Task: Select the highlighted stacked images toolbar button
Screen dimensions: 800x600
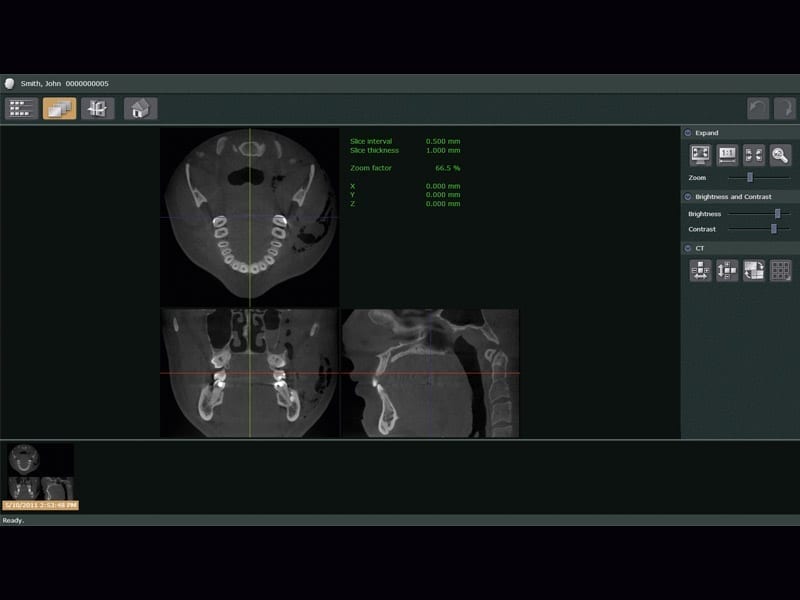Action: [59, 109]
